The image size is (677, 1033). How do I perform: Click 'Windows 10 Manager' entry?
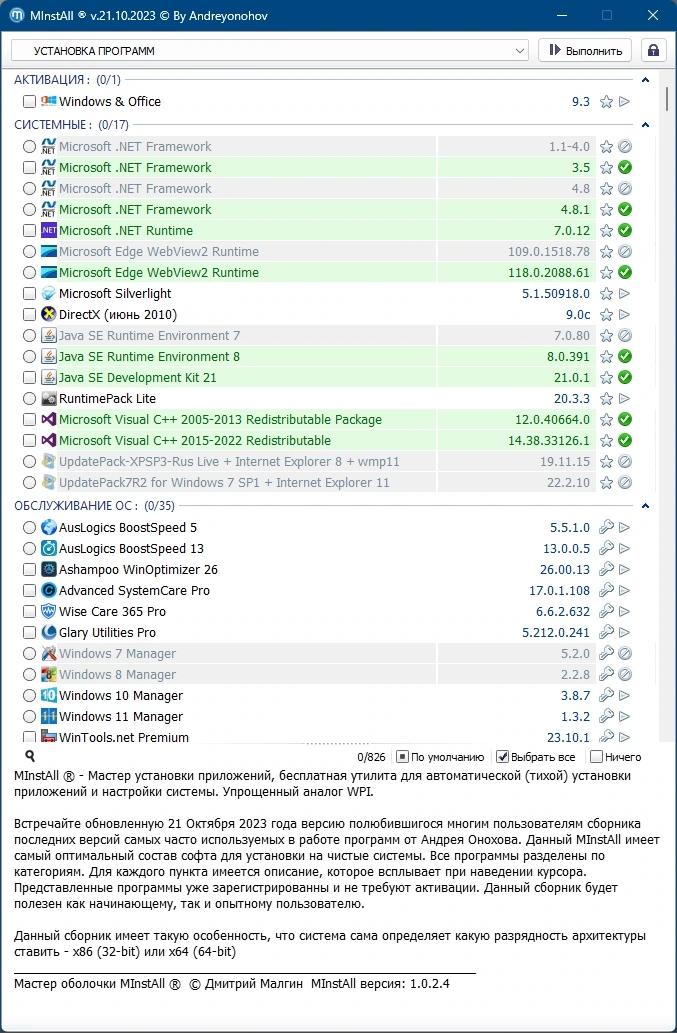tap(121, 696)
